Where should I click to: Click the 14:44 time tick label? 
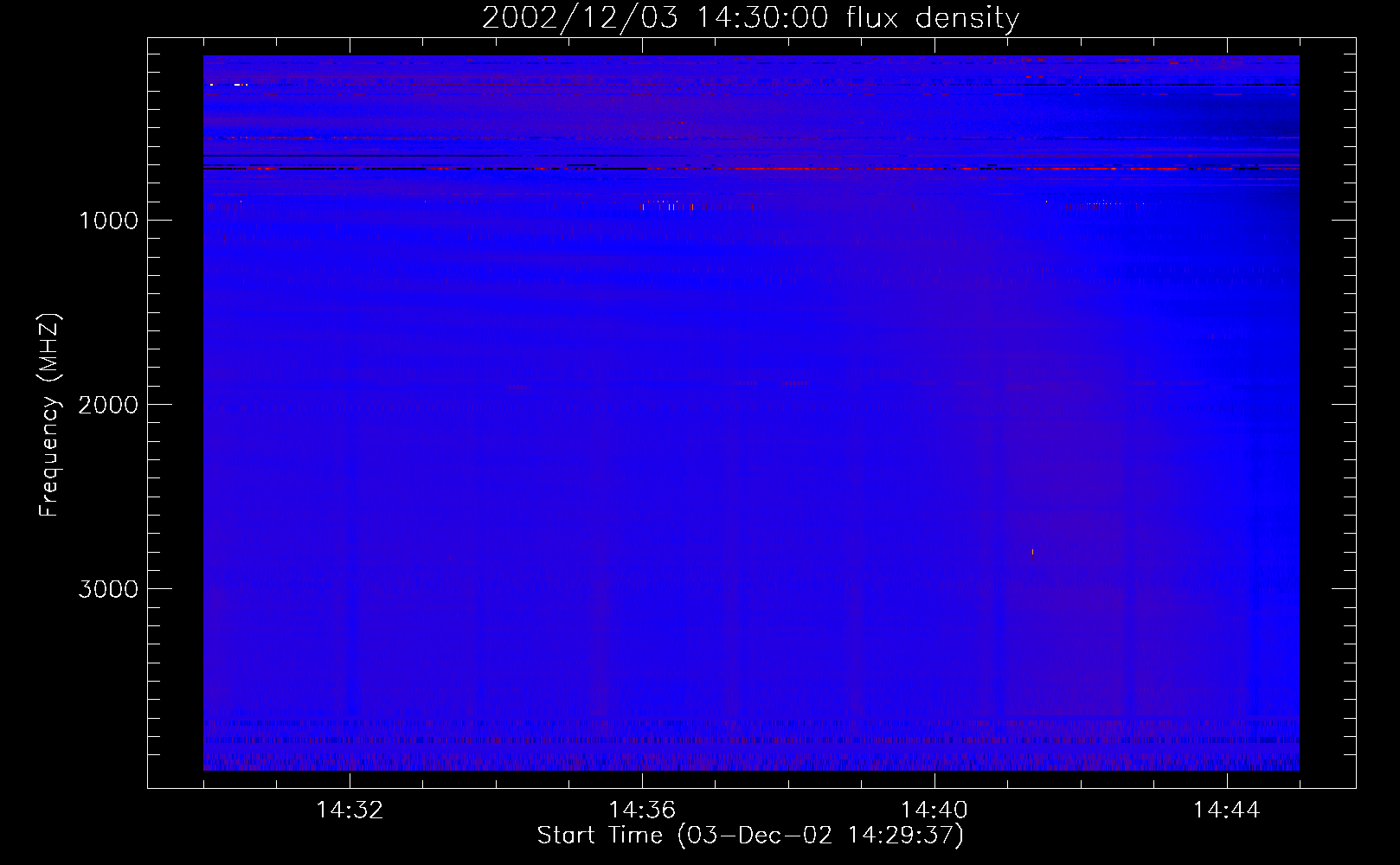click(x=1227, y=811)
